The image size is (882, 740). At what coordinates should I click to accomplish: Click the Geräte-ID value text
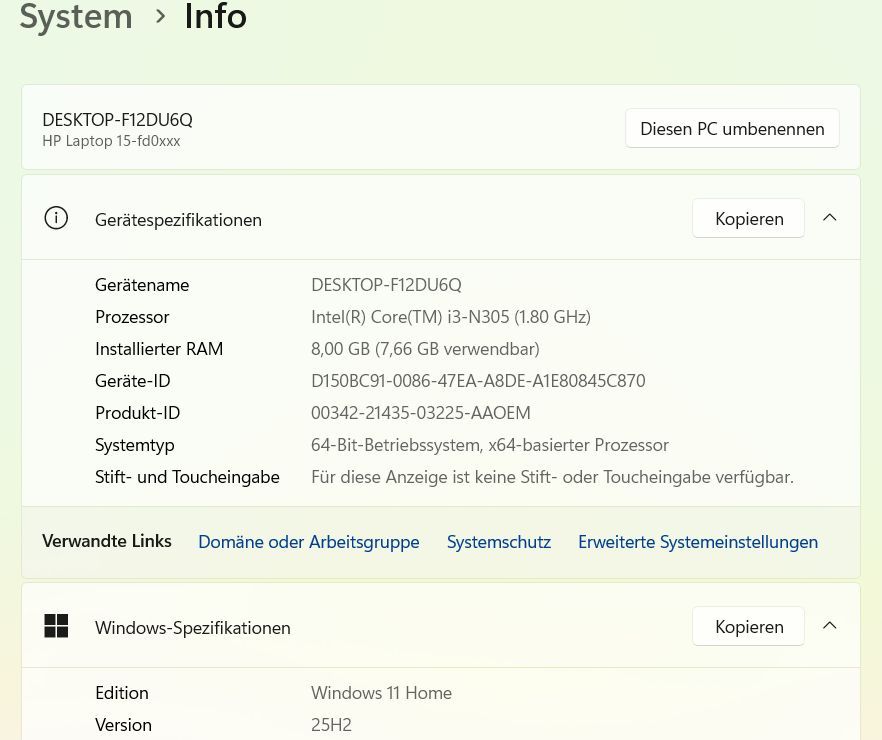tap(478, 381)
